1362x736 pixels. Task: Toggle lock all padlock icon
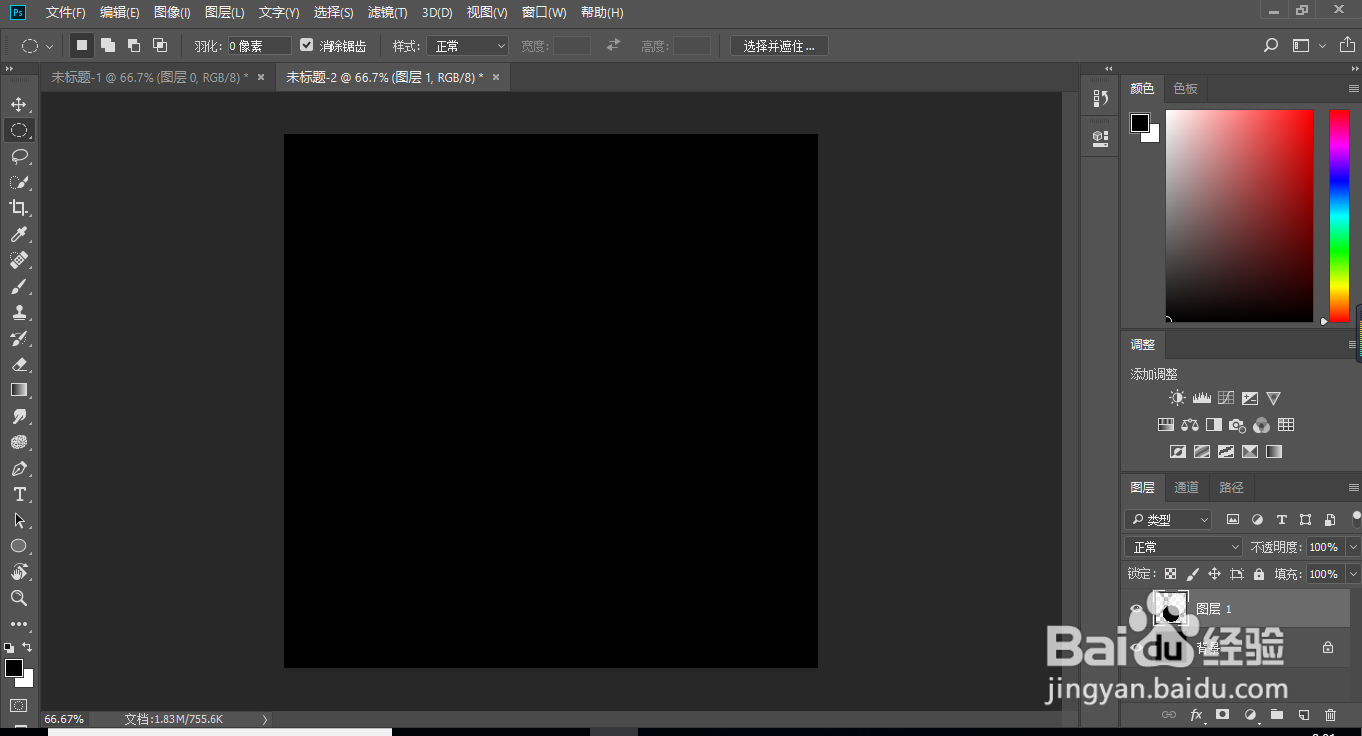click(1259, 574)
